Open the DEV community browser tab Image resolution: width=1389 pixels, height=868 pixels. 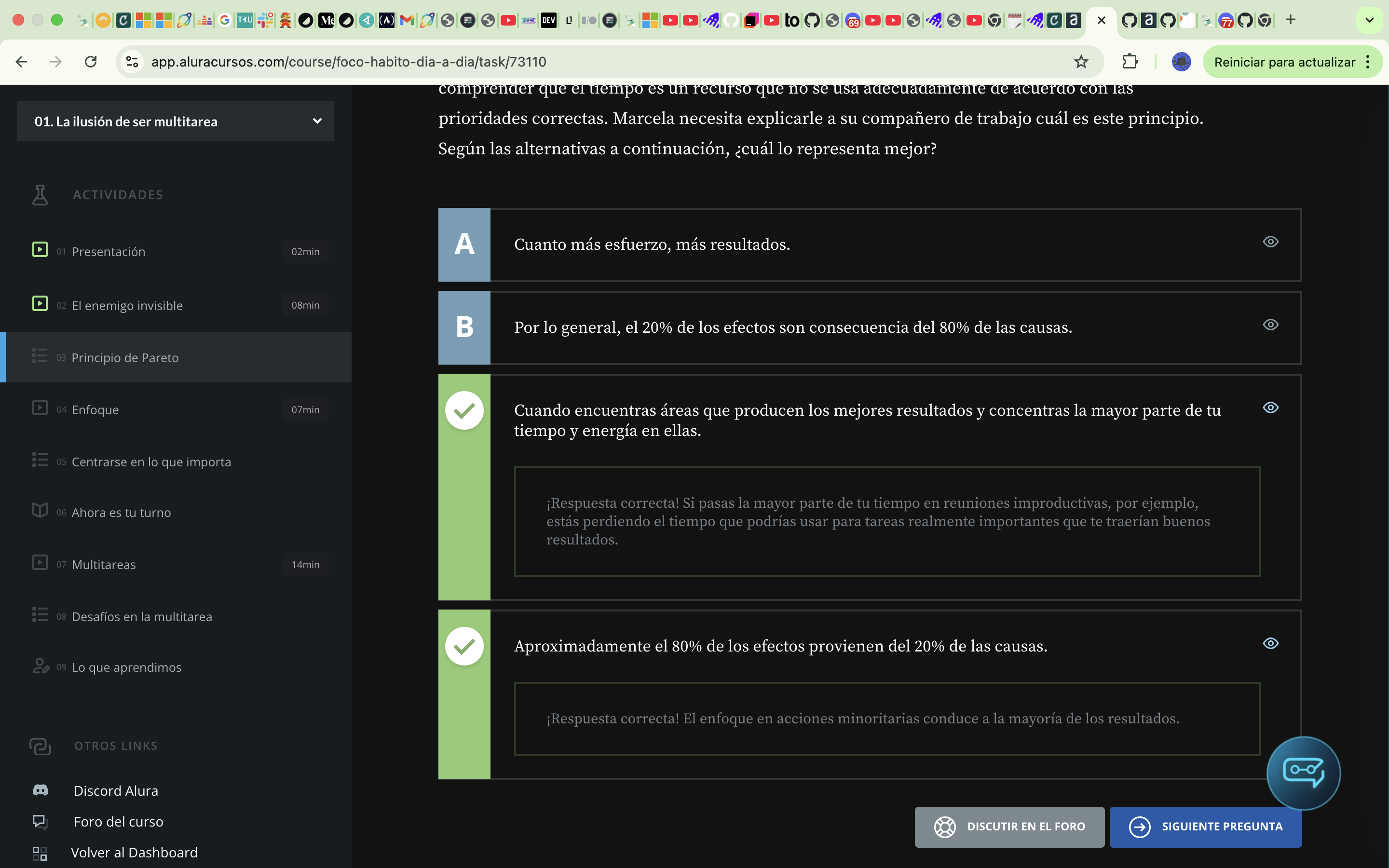[x=549, y=21]
